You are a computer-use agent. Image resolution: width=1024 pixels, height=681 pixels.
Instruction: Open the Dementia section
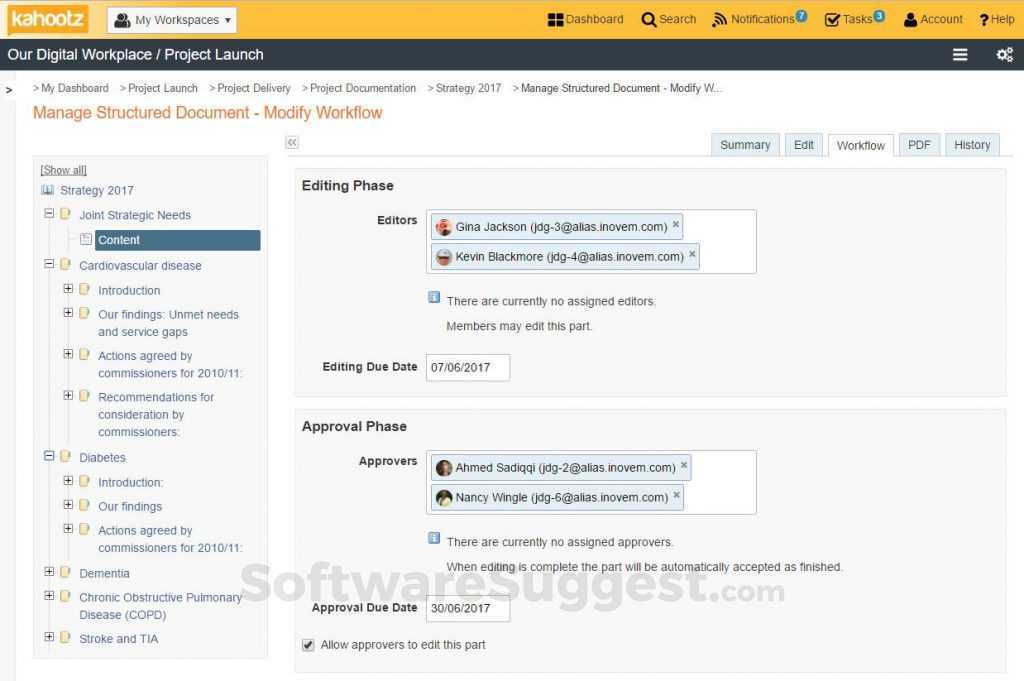click(104, 573)
